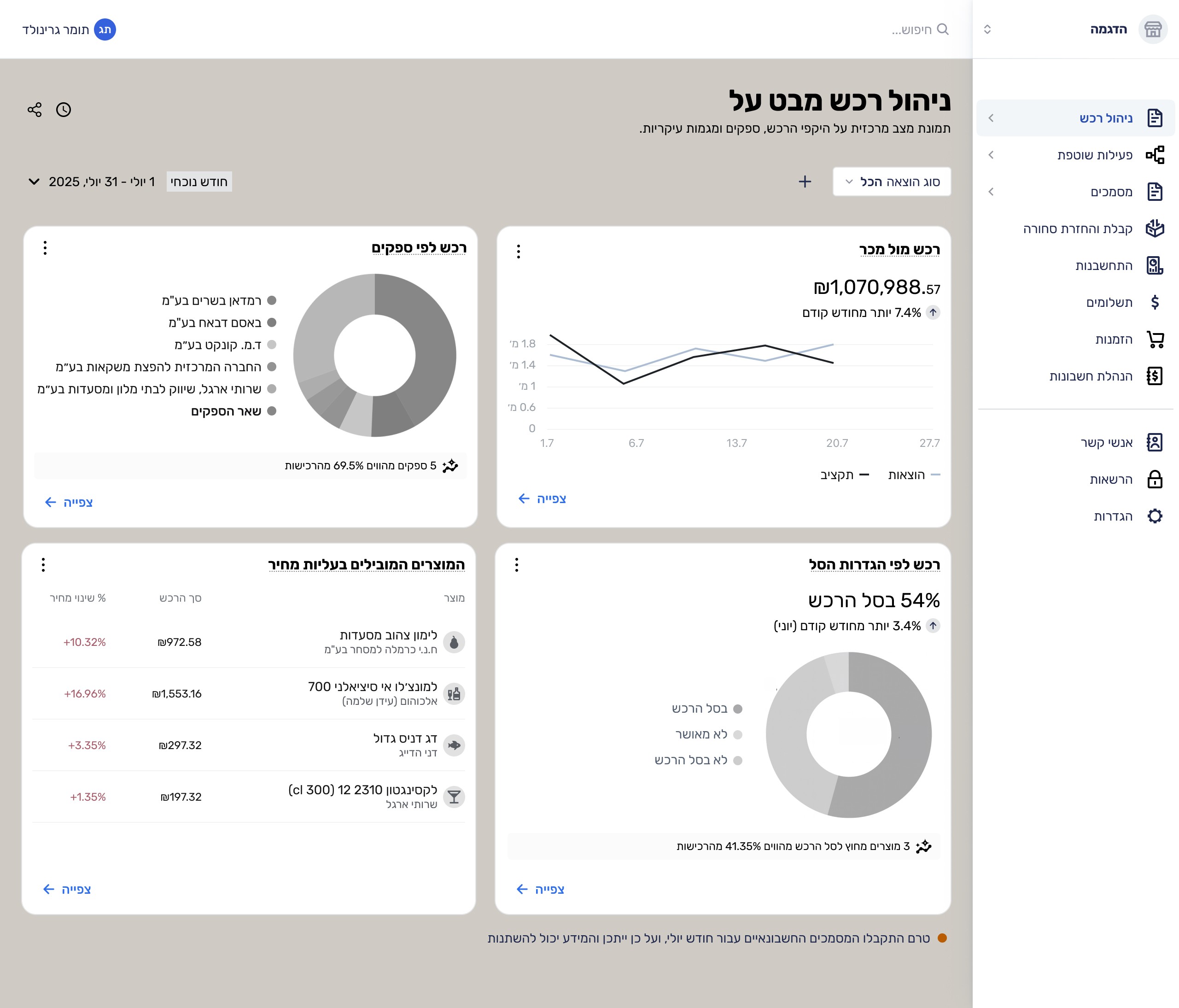Image resolution: width=1179 pixels, height=1008 pixels.
Task: Click the lock icon for הרשאות
Action: pyautogui.click(x=1155, y=479)
